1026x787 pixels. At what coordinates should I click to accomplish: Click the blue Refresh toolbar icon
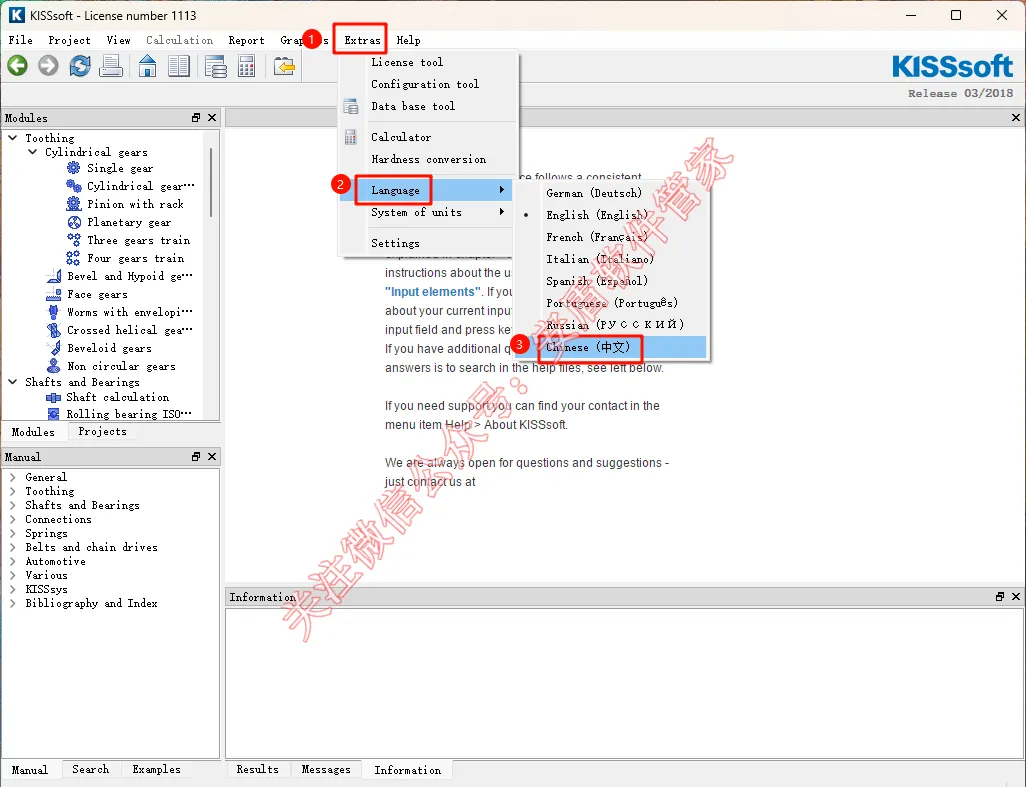(80, 65)
